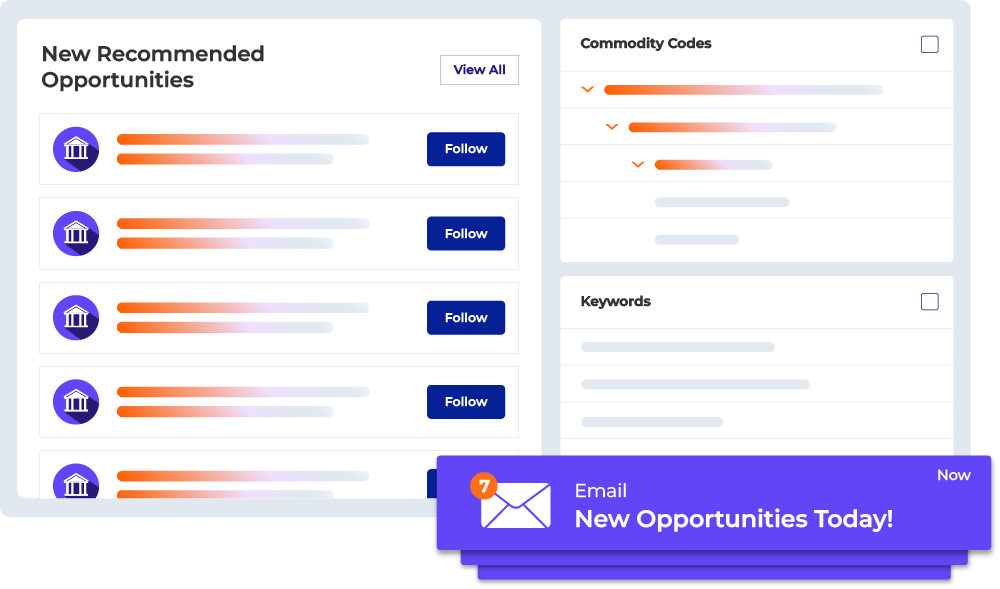Click the first opportunity's institution icon

pyautogui.click(x=76, y=149)
